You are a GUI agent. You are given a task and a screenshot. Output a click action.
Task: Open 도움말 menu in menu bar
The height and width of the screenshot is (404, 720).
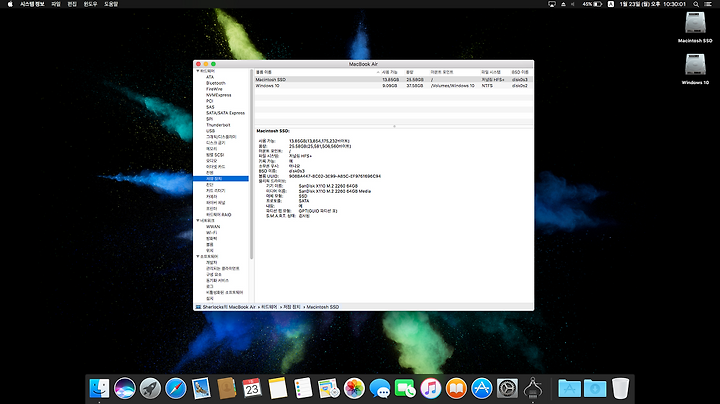(x=111, y=4)
